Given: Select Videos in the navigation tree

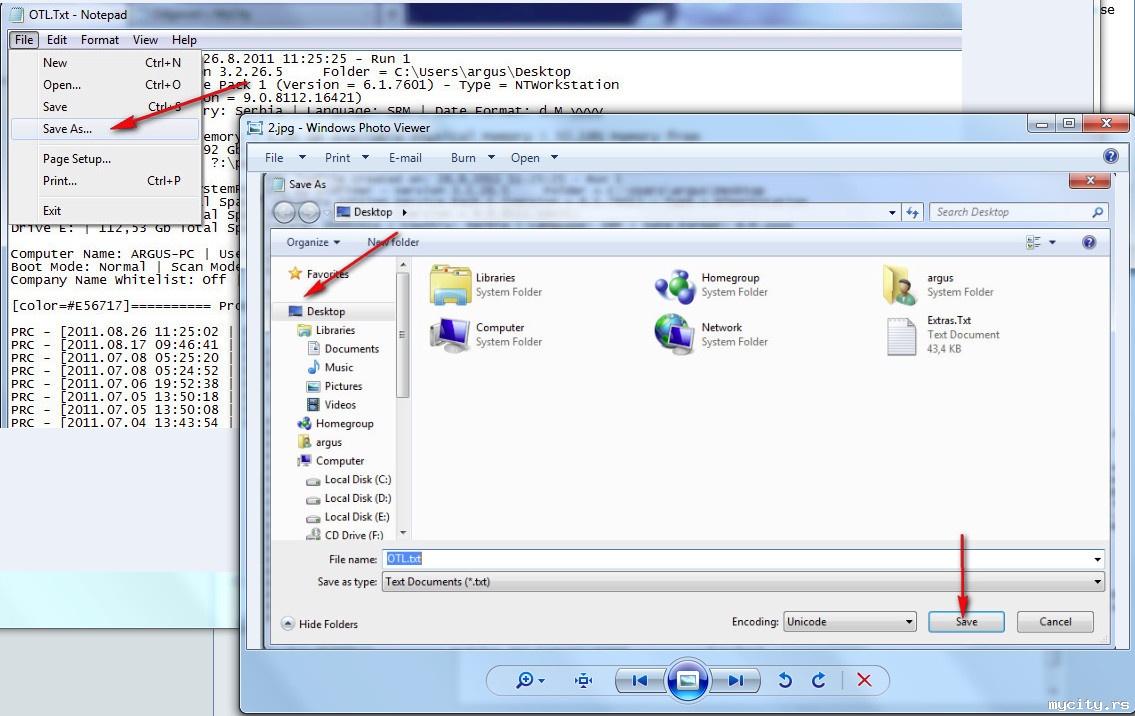Looking at the screenshot, I should point(332,405).
